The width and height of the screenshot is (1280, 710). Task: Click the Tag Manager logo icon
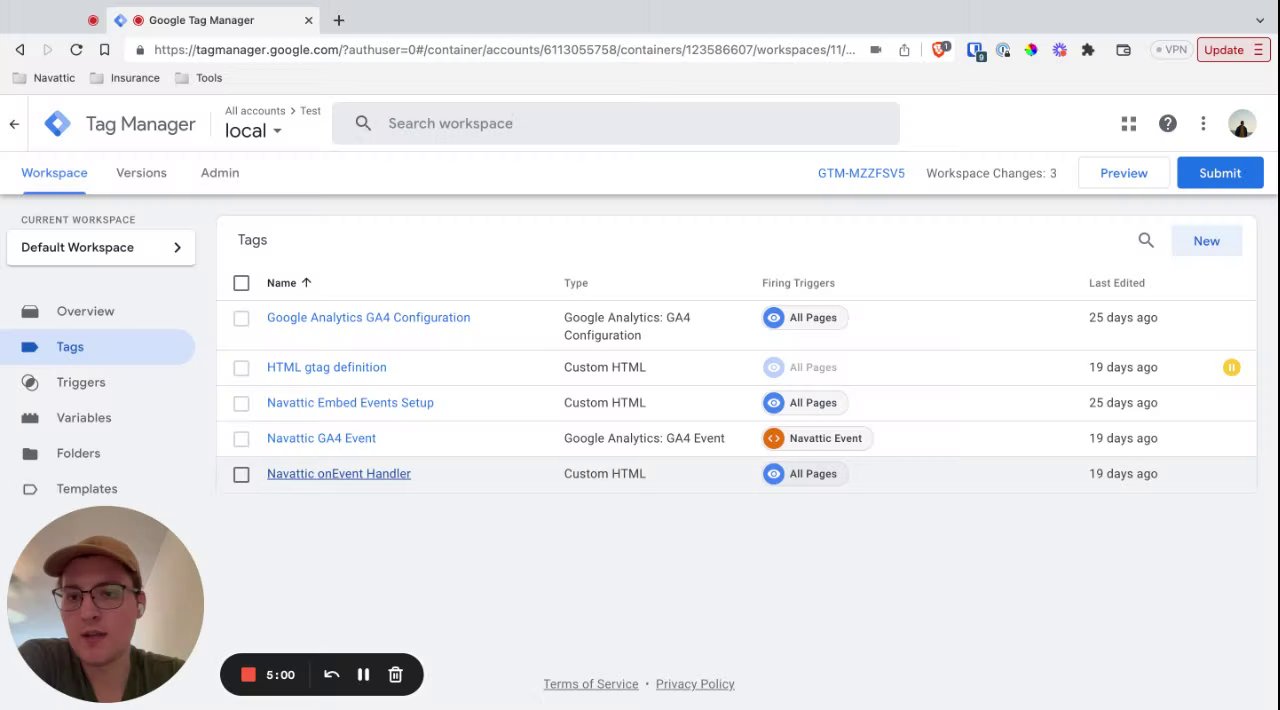click(x=58, y=124)
